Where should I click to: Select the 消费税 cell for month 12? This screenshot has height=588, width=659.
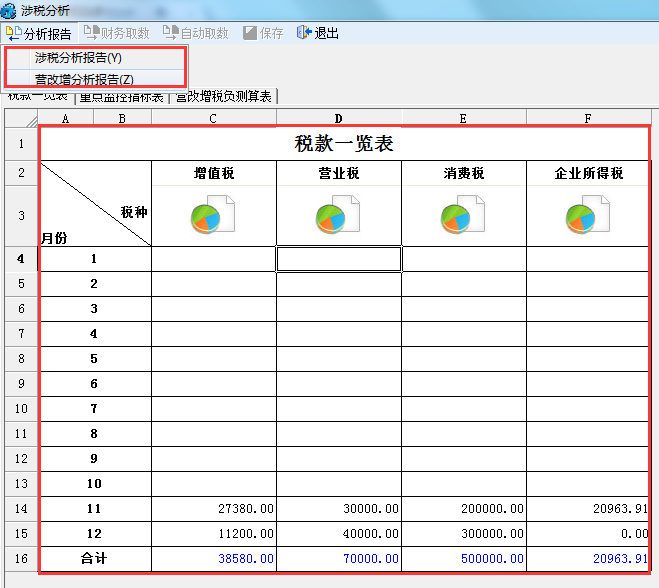coord(463,534)
